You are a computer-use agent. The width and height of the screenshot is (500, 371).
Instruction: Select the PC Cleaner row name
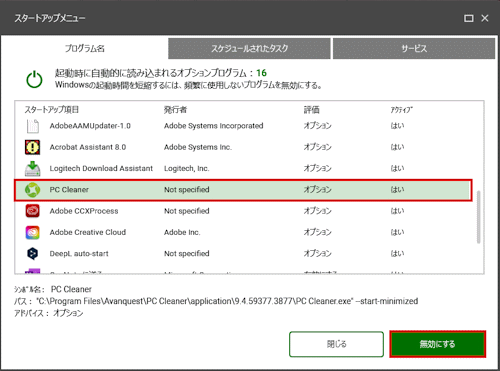[x=69, y=190]
